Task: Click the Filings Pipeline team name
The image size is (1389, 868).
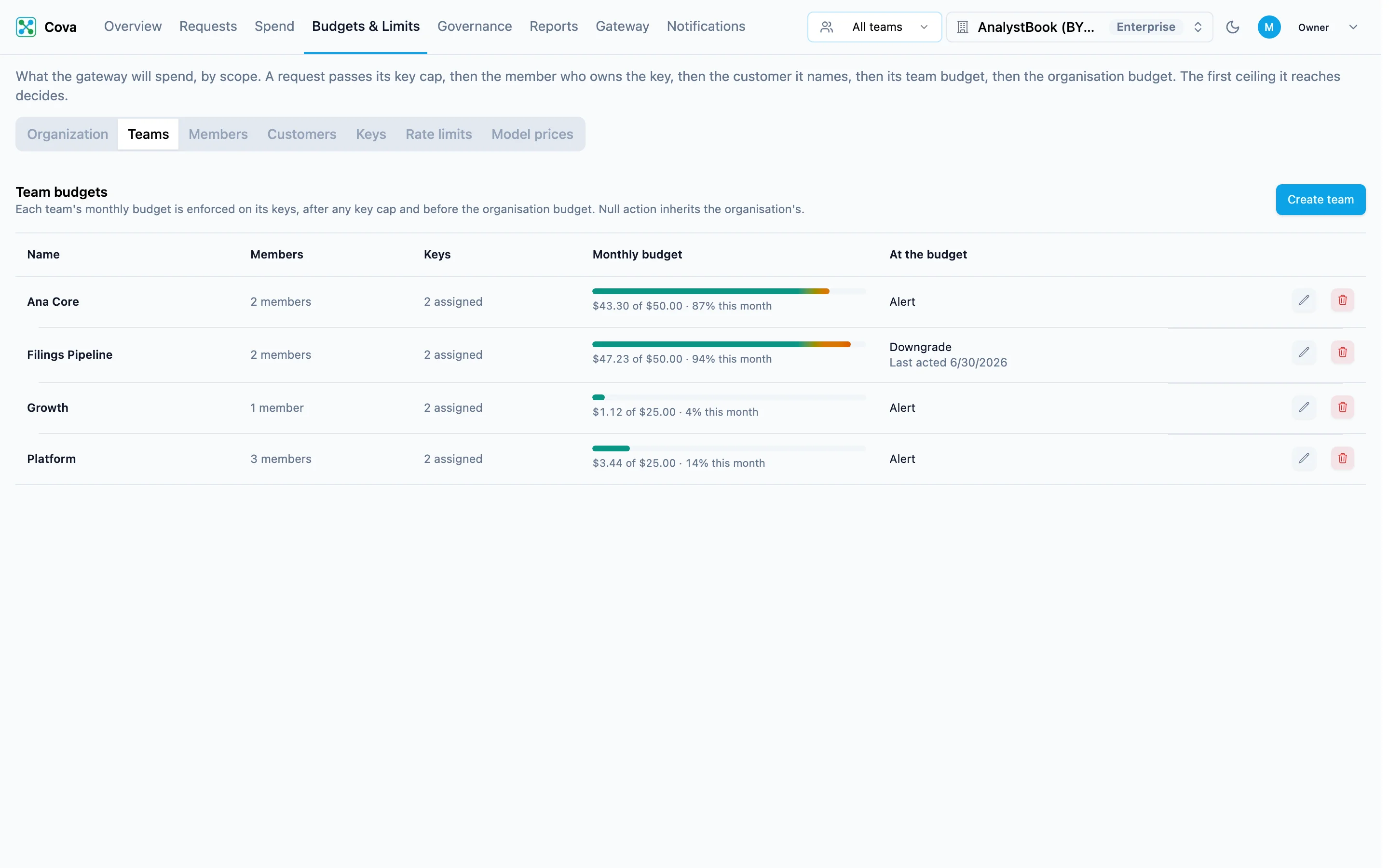Action: (69, 355)
